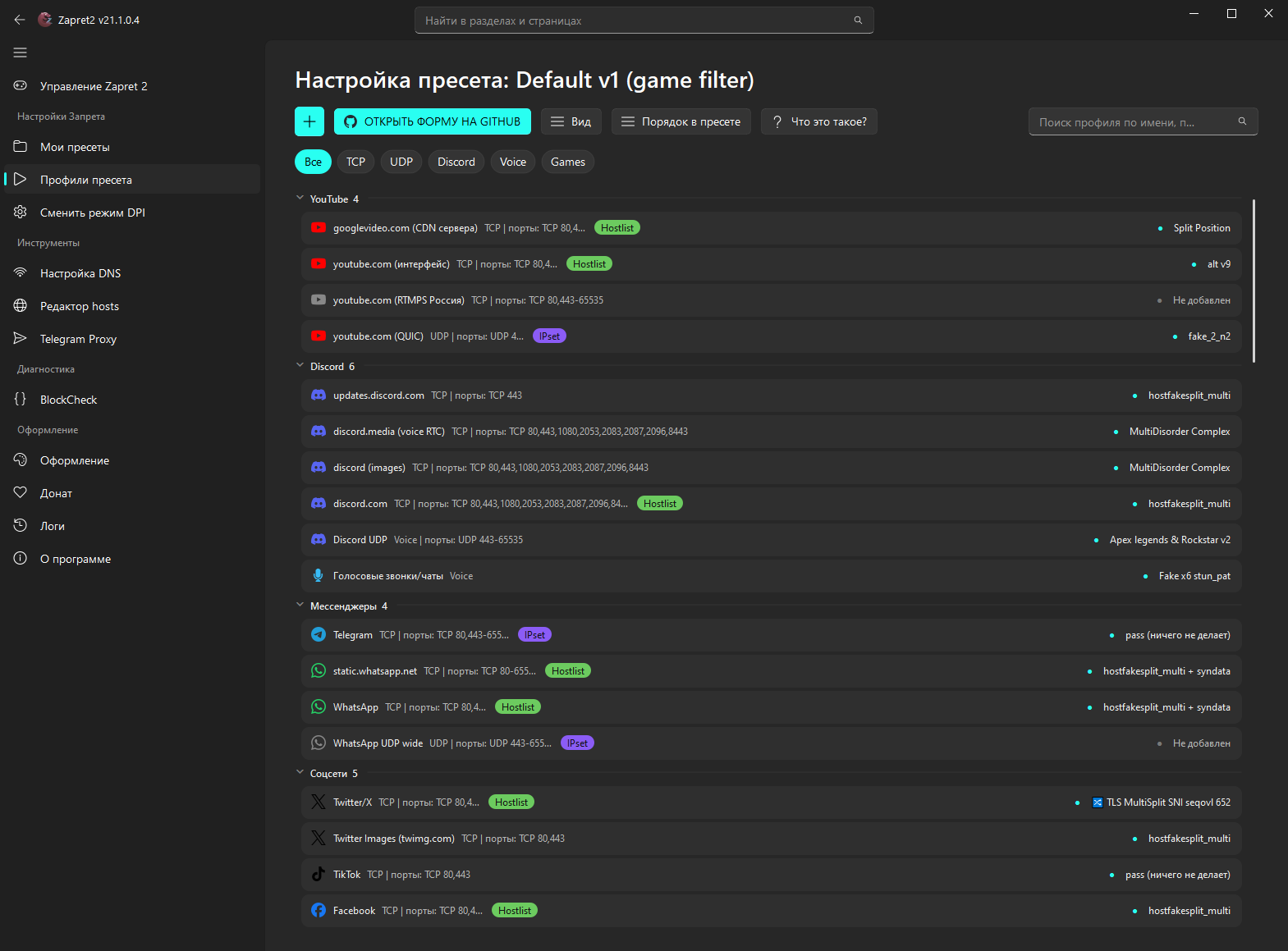Viewport: 1288px width, 951px height.
Task: Go to Мои пресеты
Action: point(132,147)
